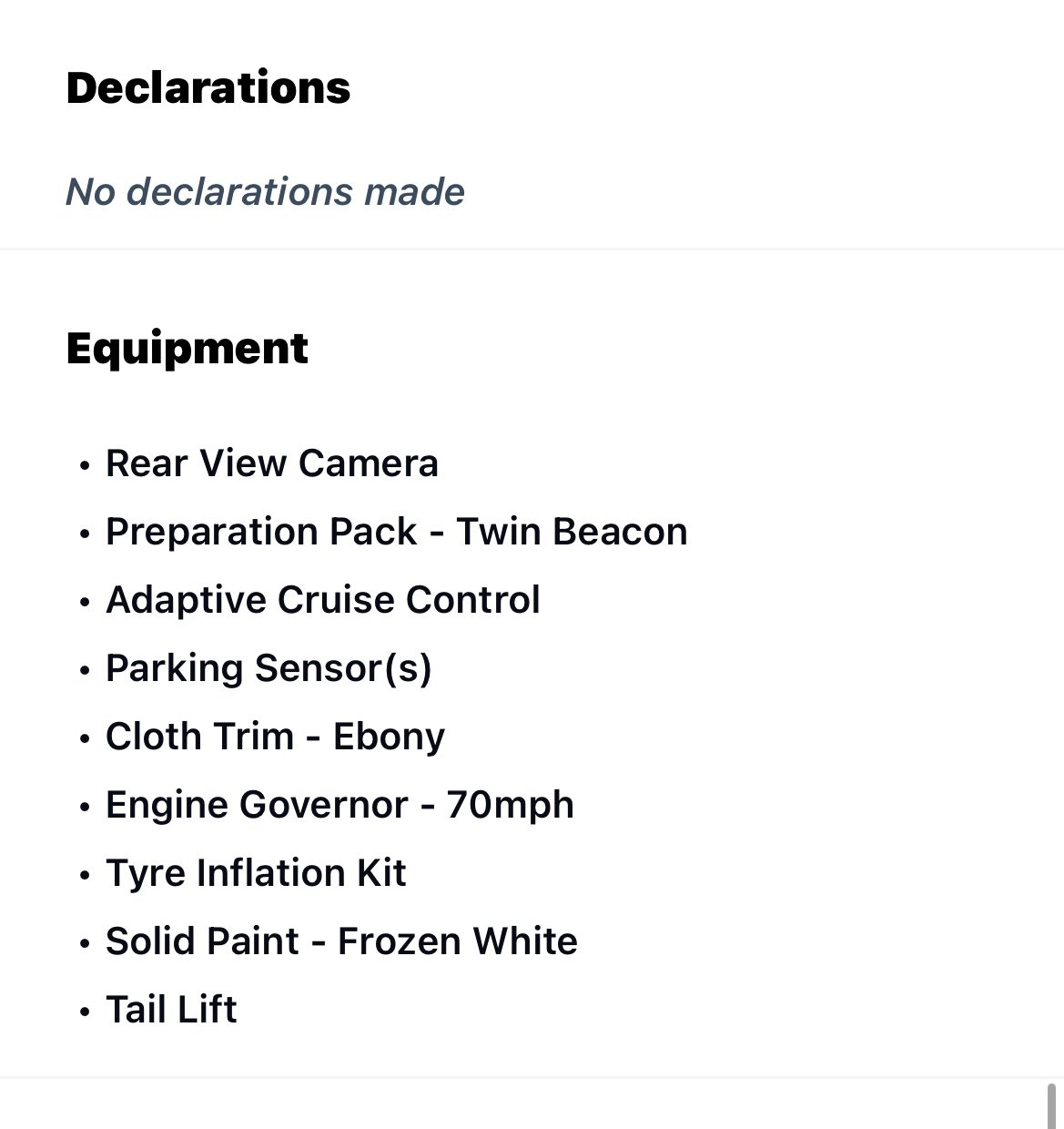
Task: Click Engine Governor - 70mph entry
Action: tap(340, 805)
